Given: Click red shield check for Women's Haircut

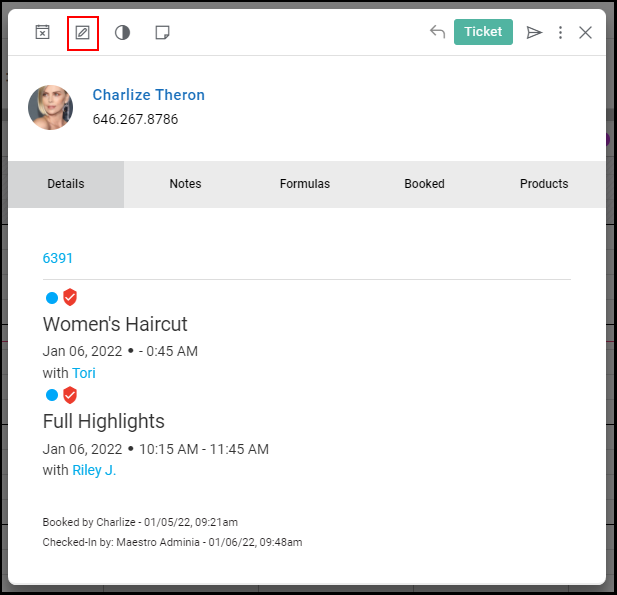Looking at the screenshot, I should [x=70, y=297].
